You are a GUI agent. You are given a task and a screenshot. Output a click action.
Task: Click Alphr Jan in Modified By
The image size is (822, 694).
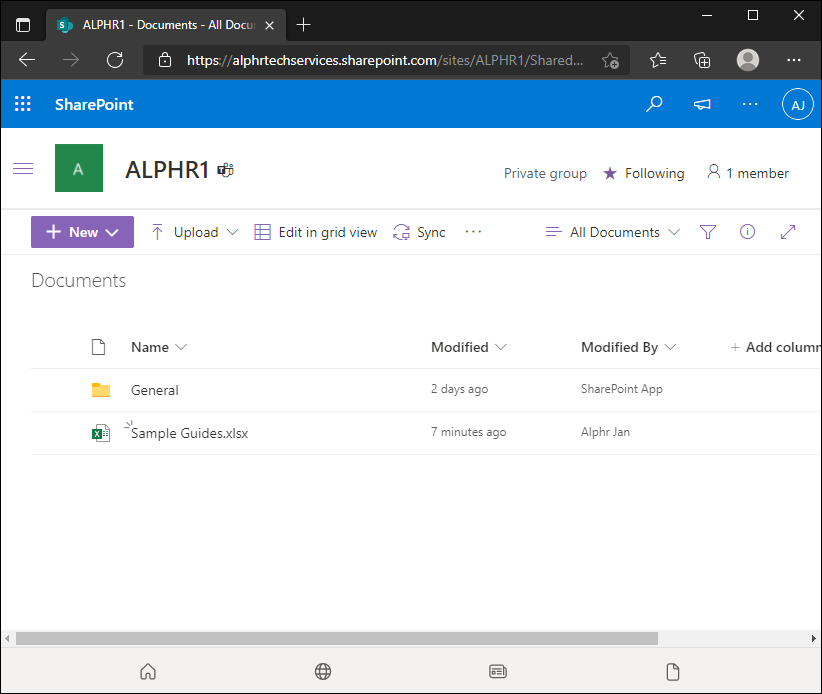coord(605,432)
